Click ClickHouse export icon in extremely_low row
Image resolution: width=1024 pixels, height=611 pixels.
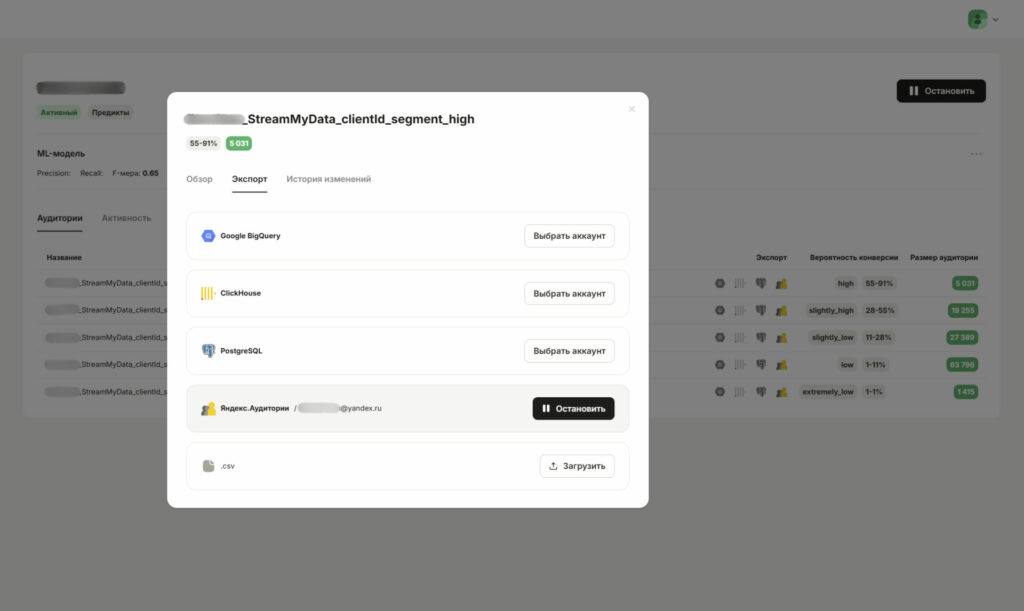tap(740, 392)
